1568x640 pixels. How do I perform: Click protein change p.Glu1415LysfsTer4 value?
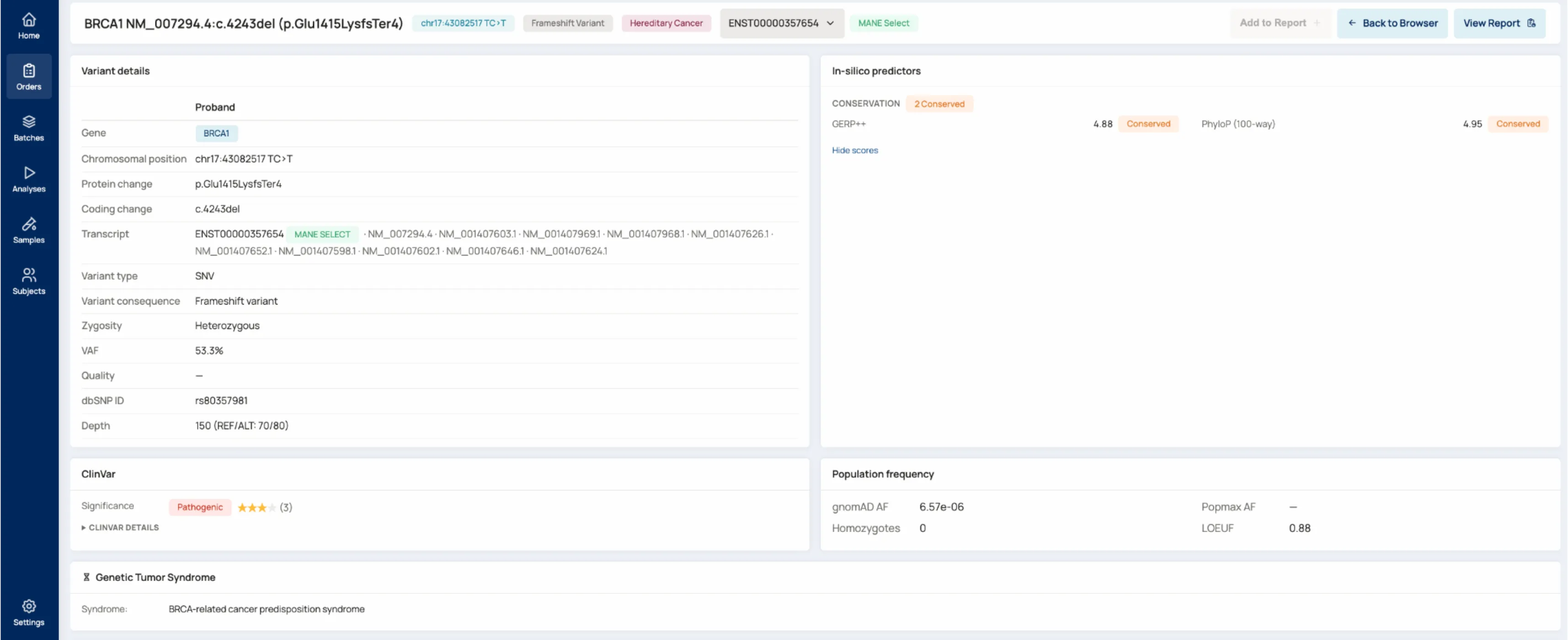coord(238,184)
